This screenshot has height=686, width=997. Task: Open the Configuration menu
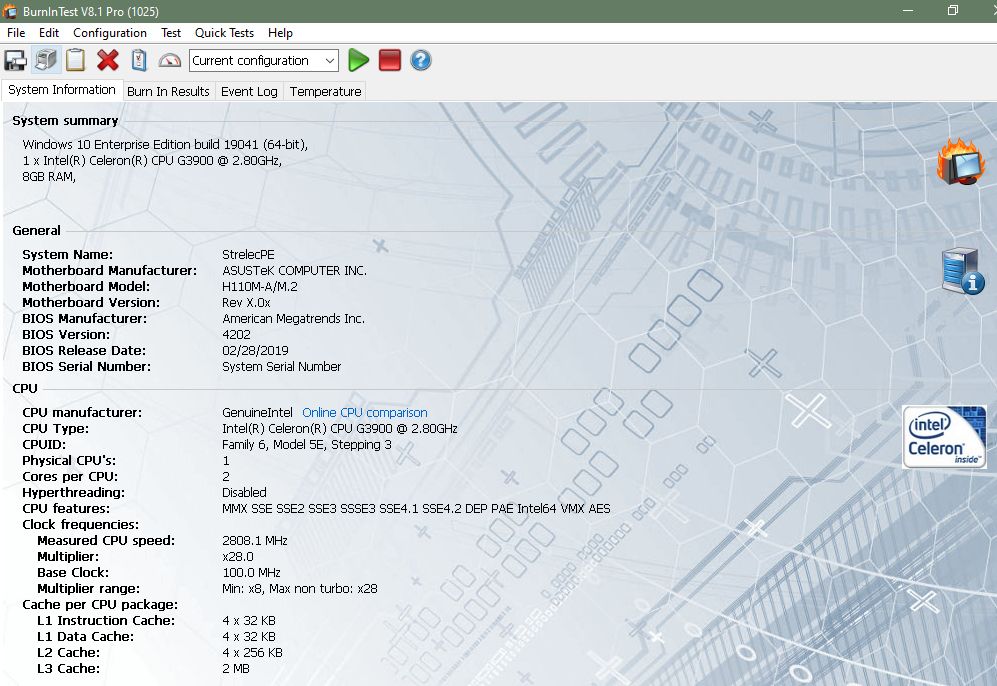[109, 33]
